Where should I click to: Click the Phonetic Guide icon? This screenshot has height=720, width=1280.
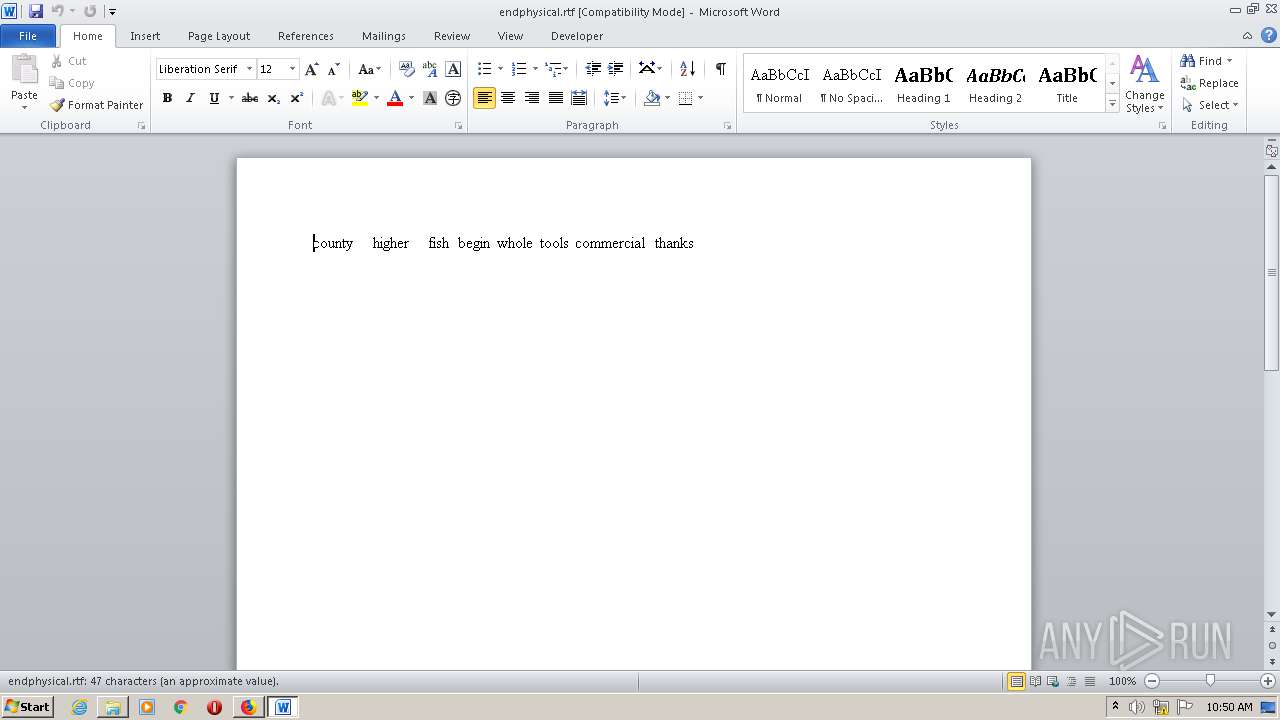pos(430,69)
